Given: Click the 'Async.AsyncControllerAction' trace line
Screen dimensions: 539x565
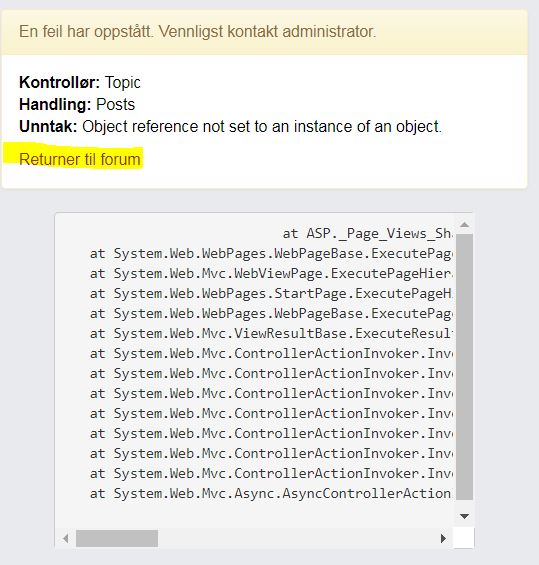Looking at the screenshot, I should coord(271,493).
